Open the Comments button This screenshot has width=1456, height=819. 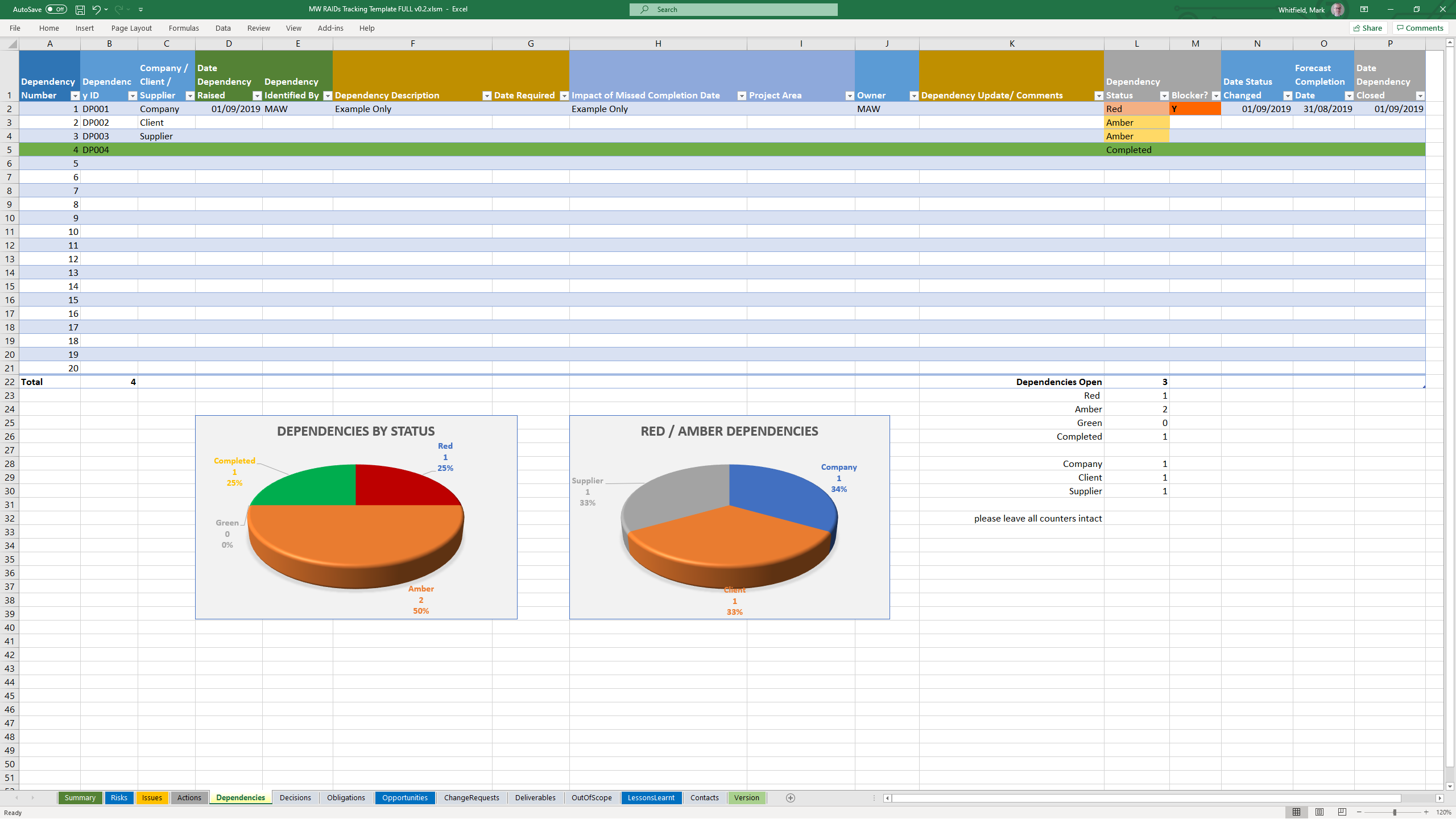[x=1420, y=28]
